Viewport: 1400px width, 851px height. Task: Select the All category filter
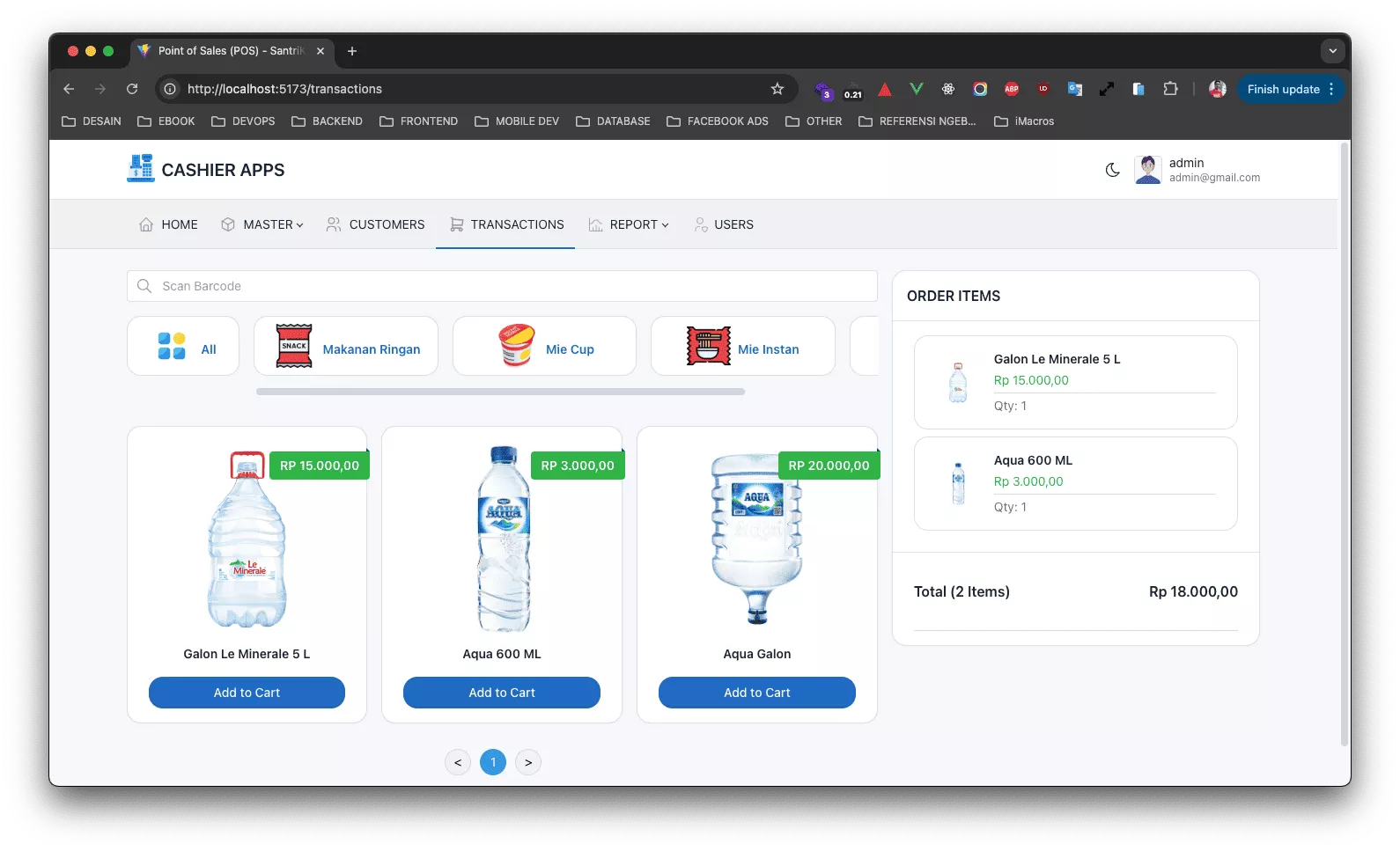click(183, 346)
